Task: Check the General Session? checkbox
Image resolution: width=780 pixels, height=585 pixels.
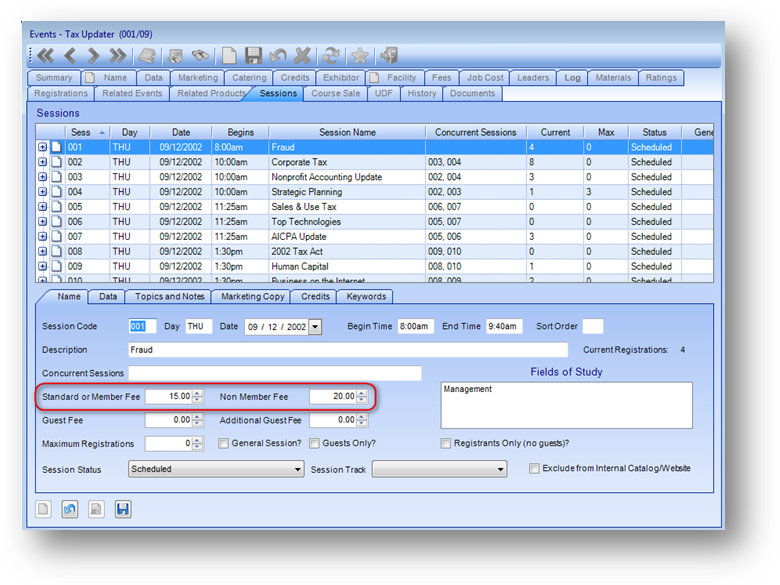Action: click(223, 443)
